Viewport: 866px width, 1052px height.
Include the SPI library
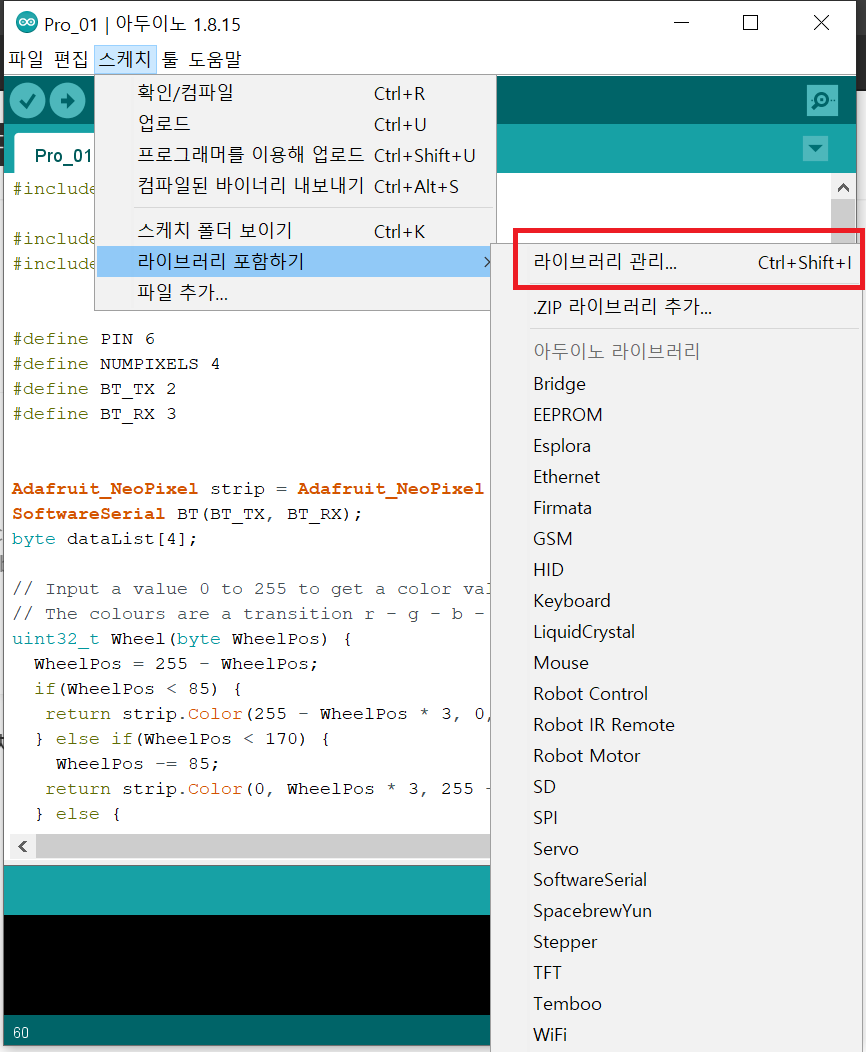point(678,818)
